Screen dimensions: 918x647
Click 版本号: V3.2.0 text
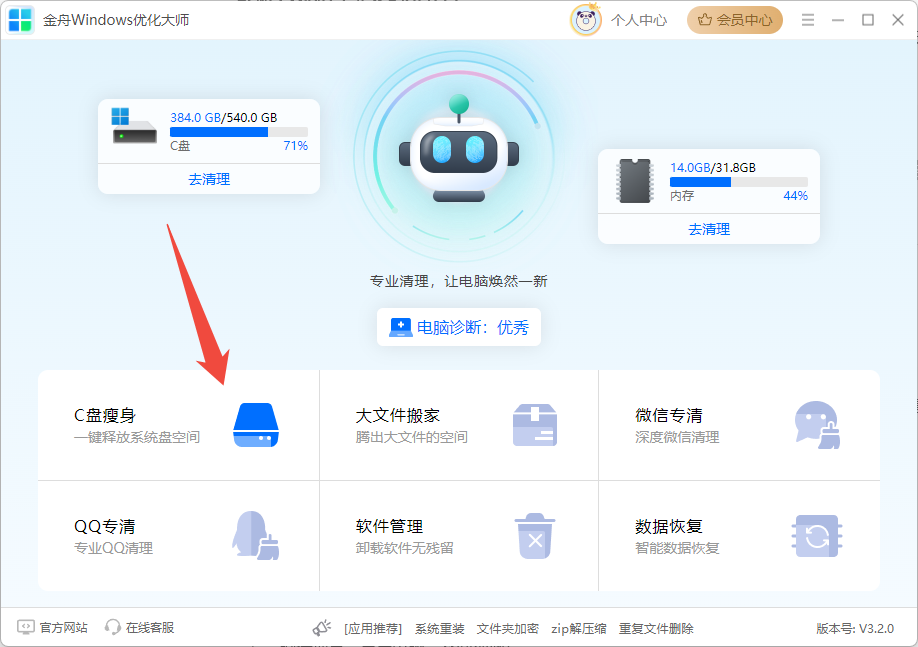click(x=855, y=629)
